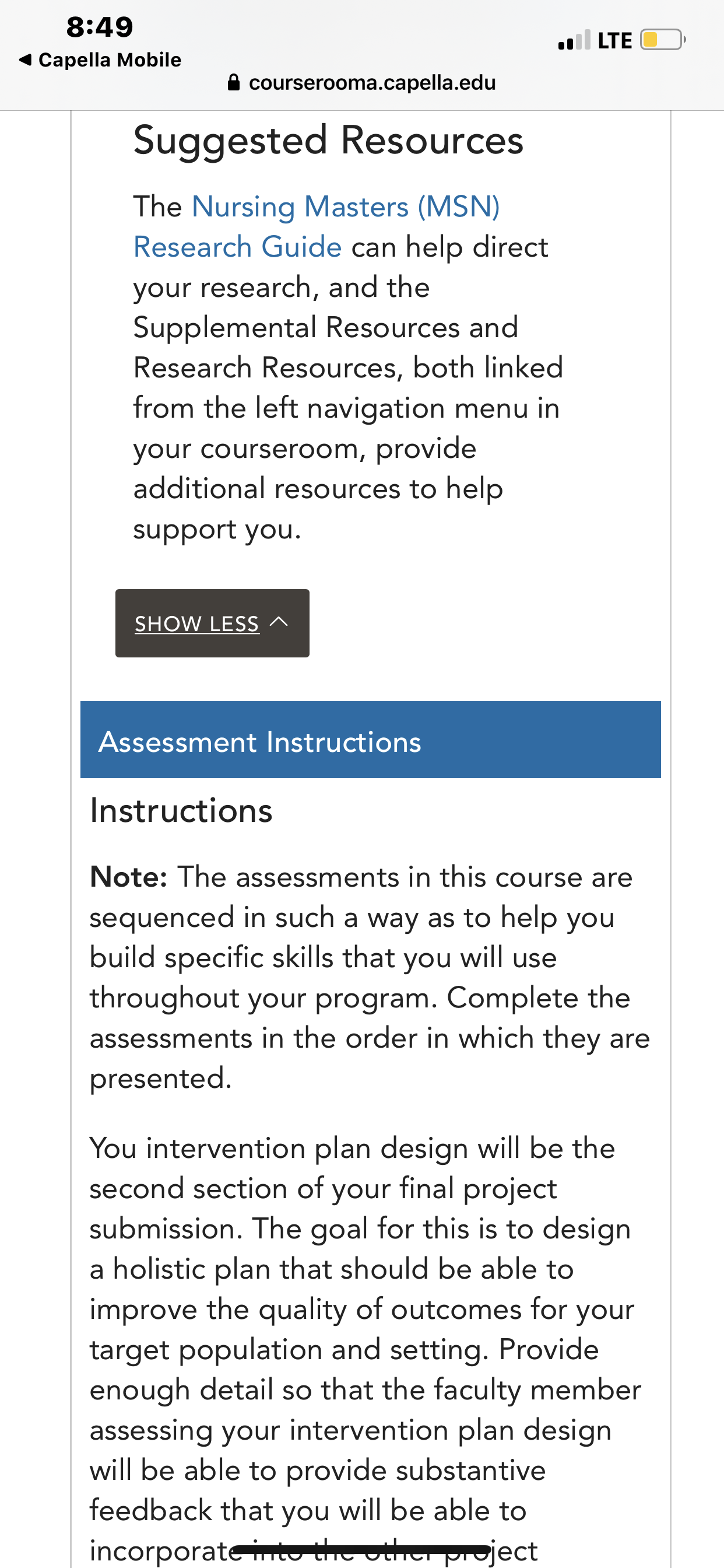
Task: Tap the upward chevron on Show Less
Action: tap(279, 621)
